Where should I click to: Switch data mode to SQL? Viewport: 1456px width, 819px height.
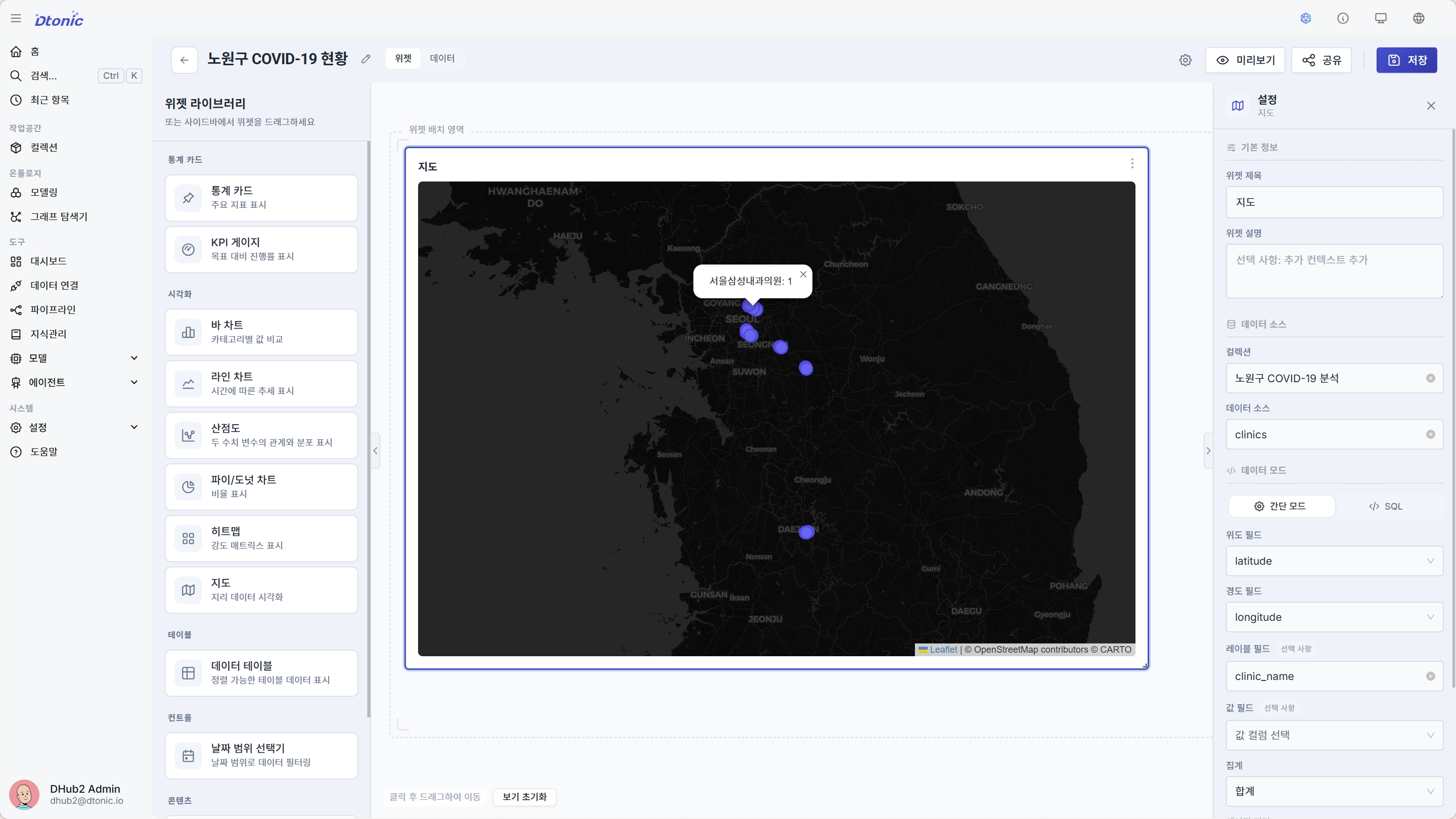point(1386,506)
